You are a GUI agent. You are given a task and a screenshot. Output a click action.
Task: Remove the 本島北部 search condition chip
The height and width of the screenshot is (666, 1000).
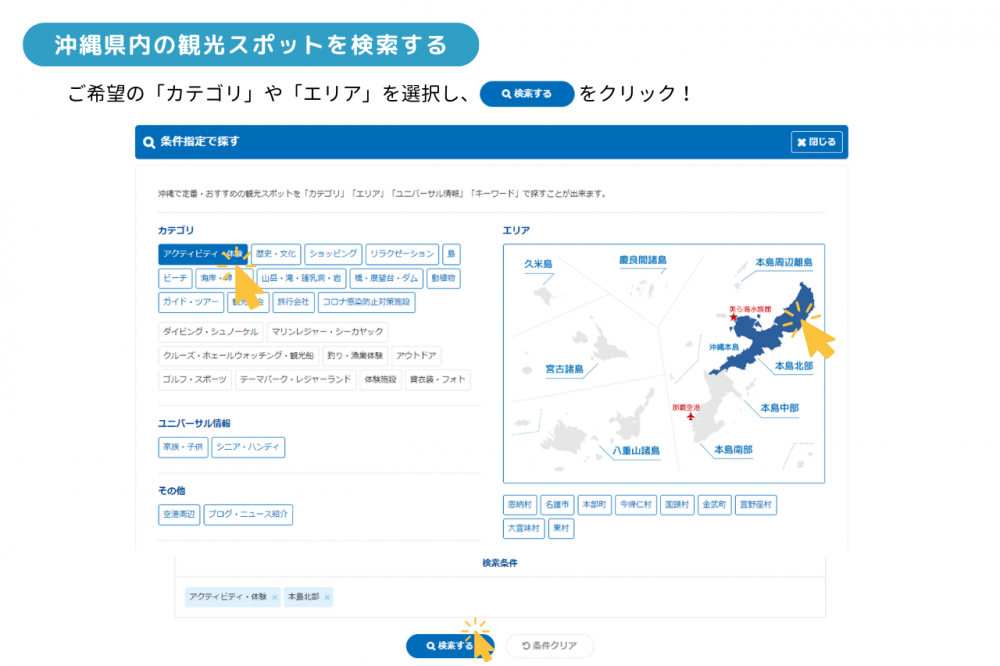point(327,597)
